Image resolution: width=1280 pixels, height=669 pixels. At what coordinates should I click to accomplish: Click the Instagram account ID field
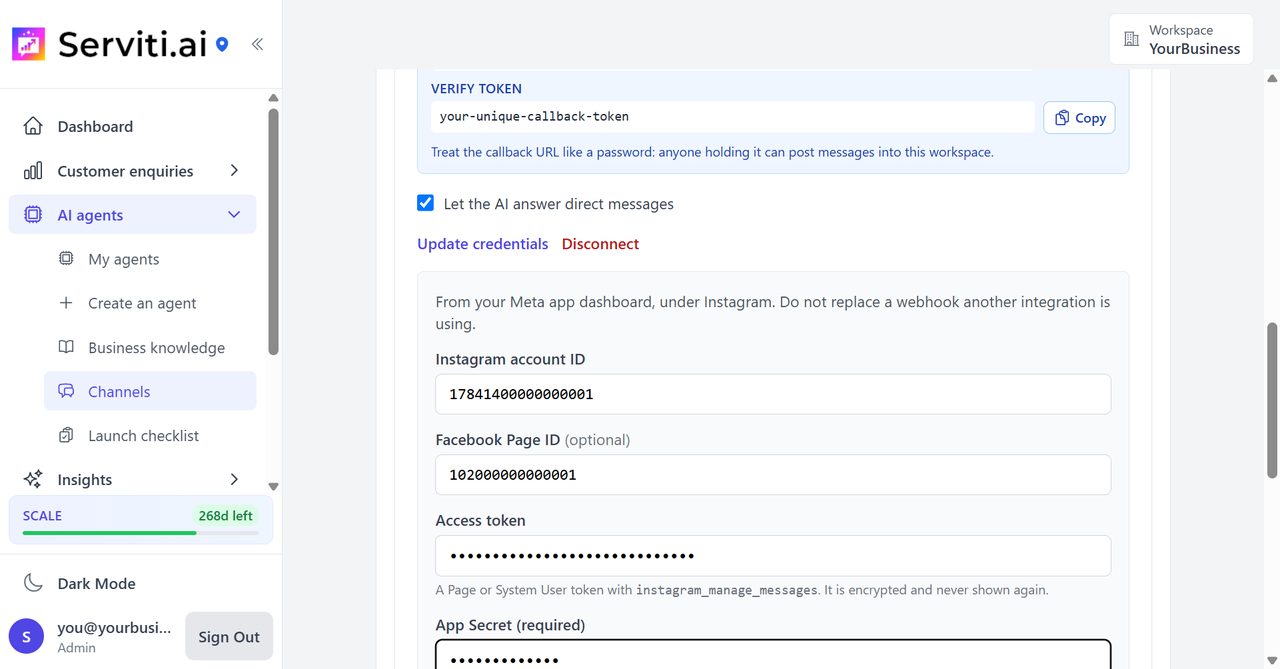[x=773, y=394]
